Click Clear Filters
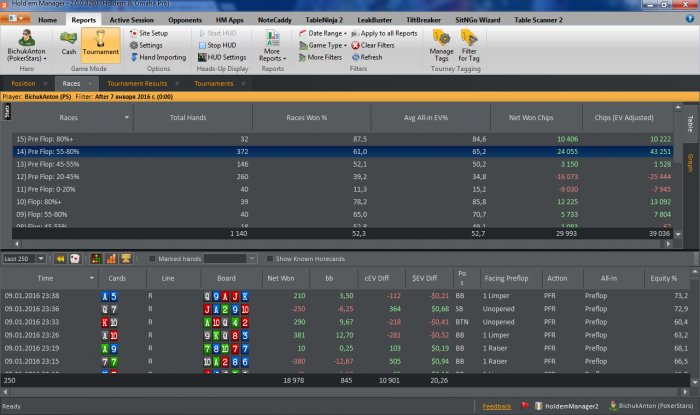Viewport: 700px width, 415px height. coord(373,45)
